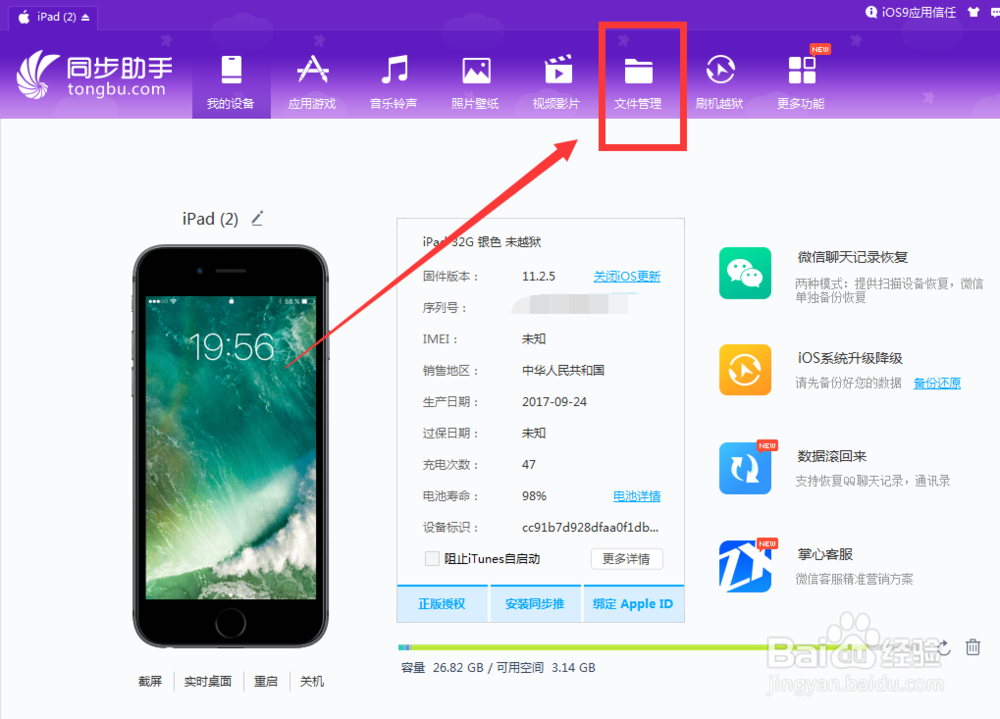
Task: Open 视频影片 video section
Action: coord(557,81)
